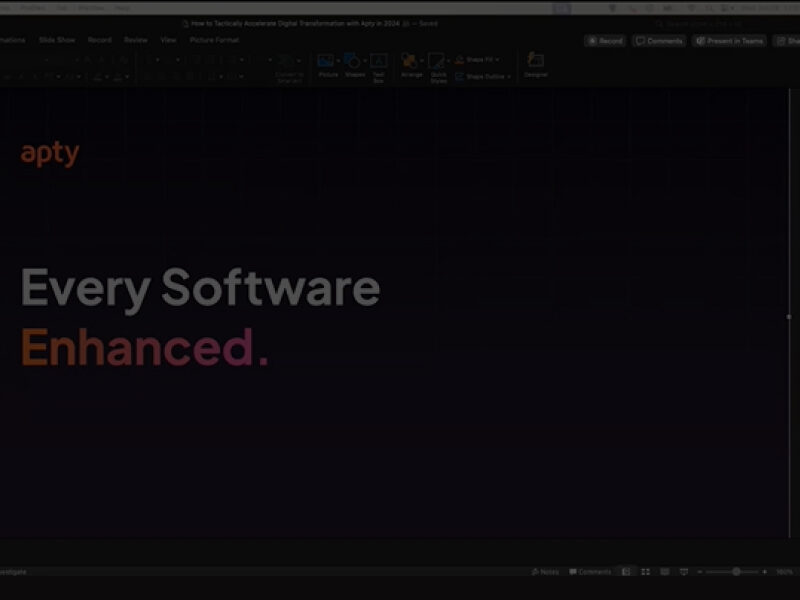The image size is (800, 600).
Task: Click the Record button at top right
Action: coord(605,41)
